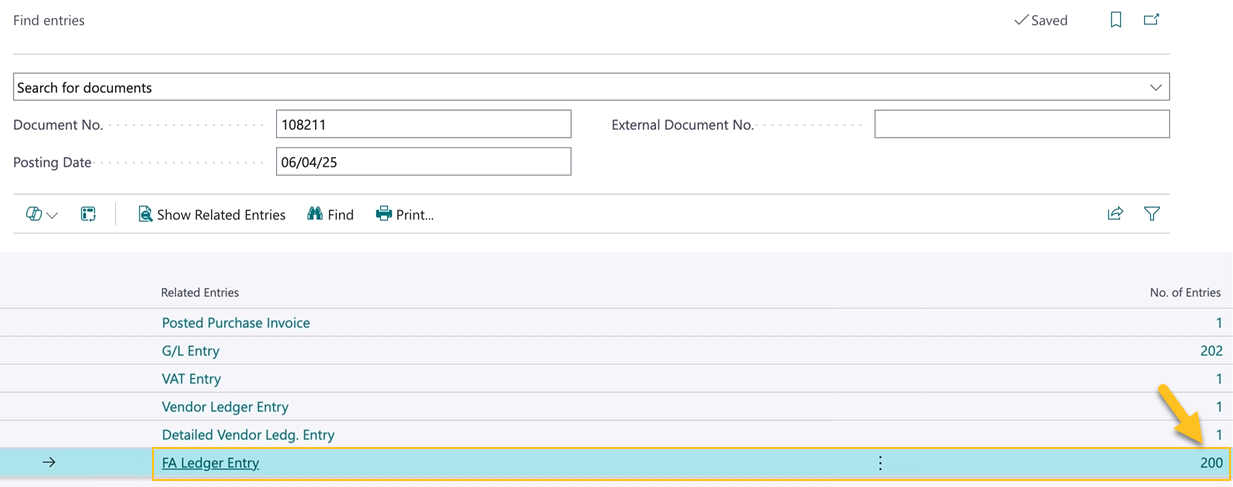Click the External Document No. field
Viewport: 1233px width, 487px height.
pyautogui.click(x=1021, y=125)
